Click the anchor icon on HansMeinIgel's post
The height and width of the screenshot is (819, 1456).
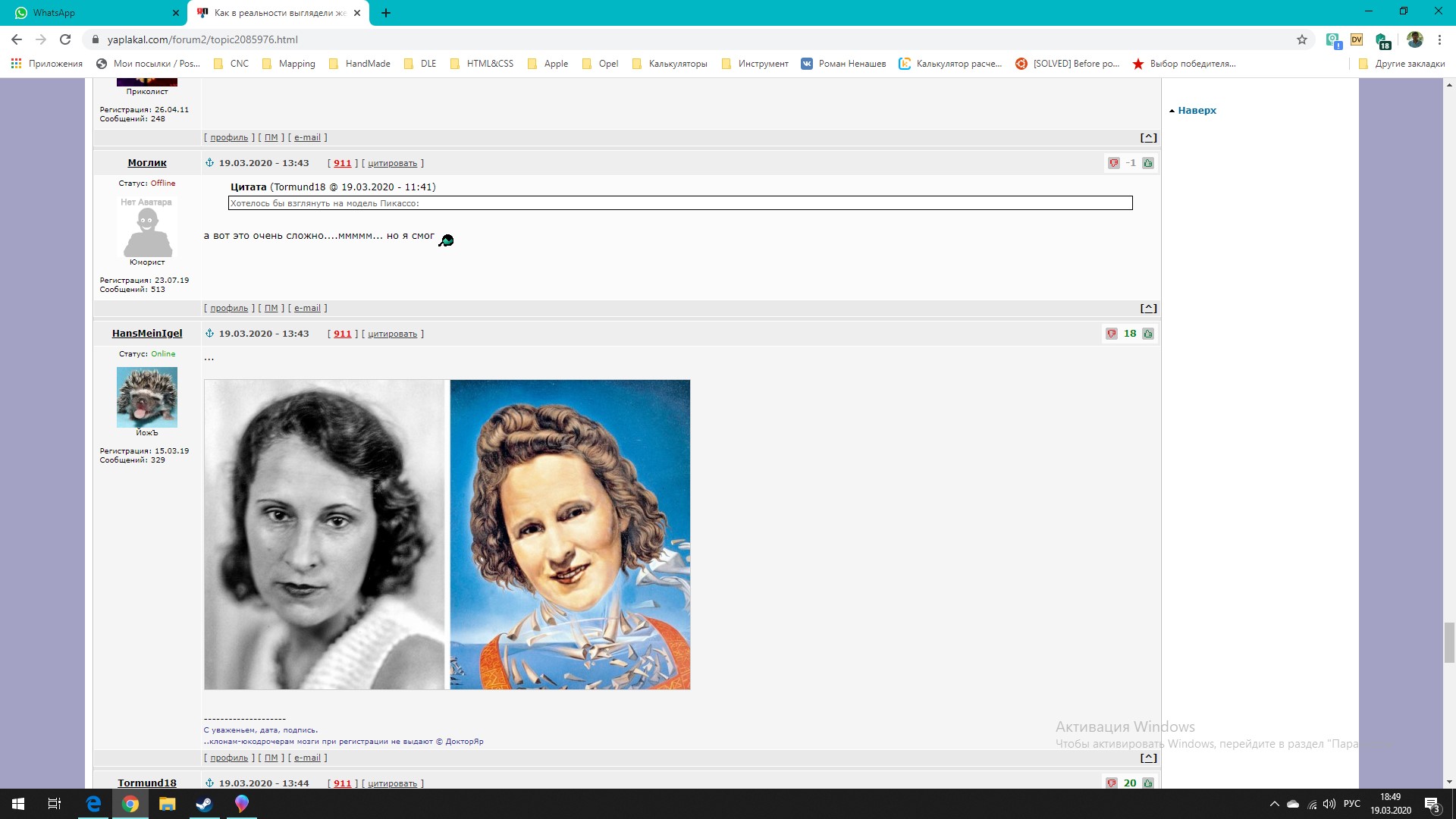point(210,333)
